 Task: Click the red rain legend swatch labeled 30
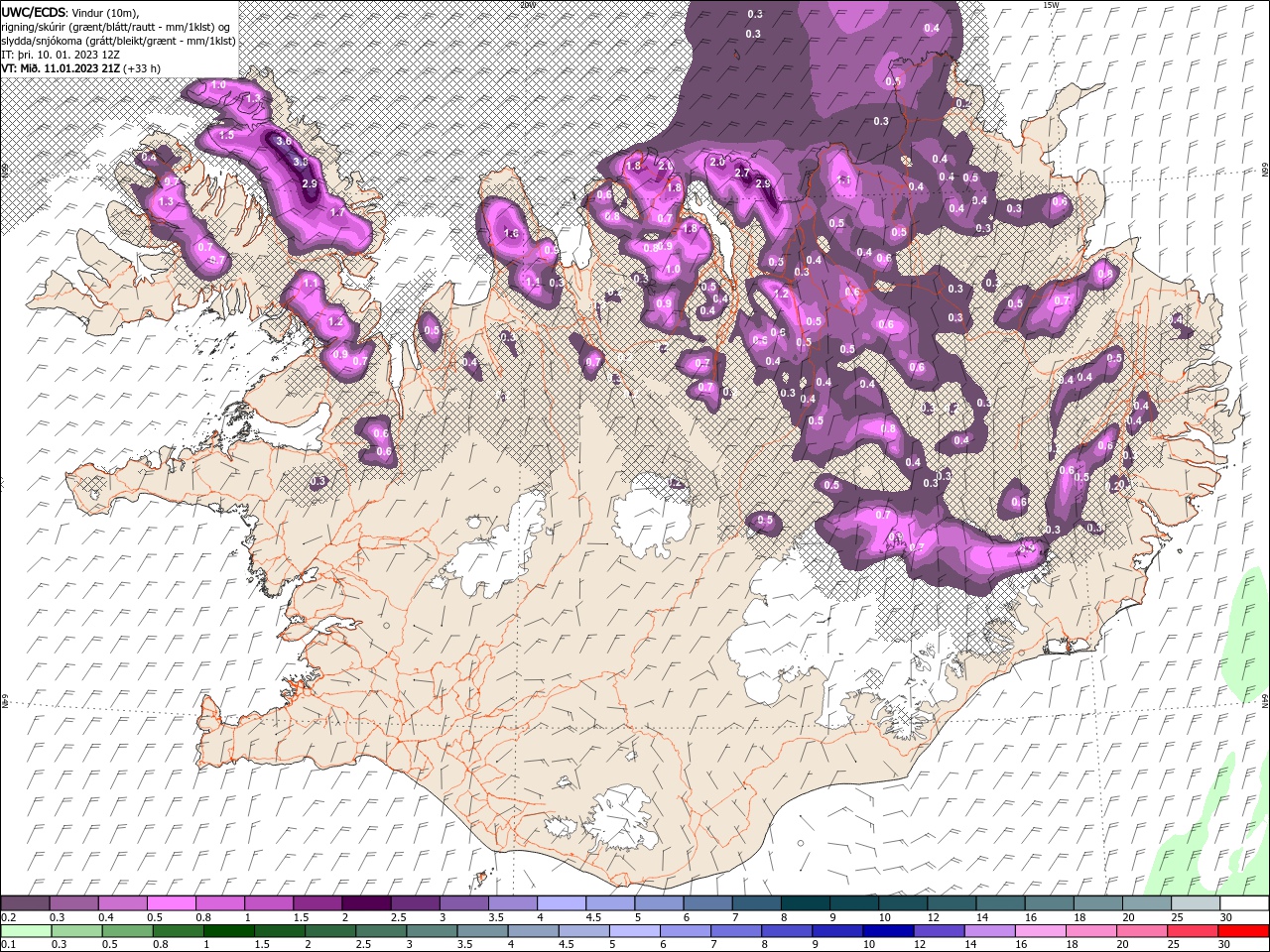tap(1243, 931)
